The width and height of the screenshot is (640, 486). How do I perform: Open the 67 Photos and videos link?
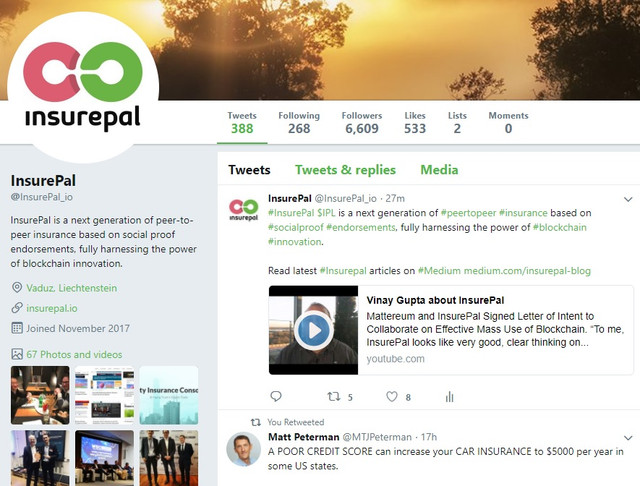point(74,354)
